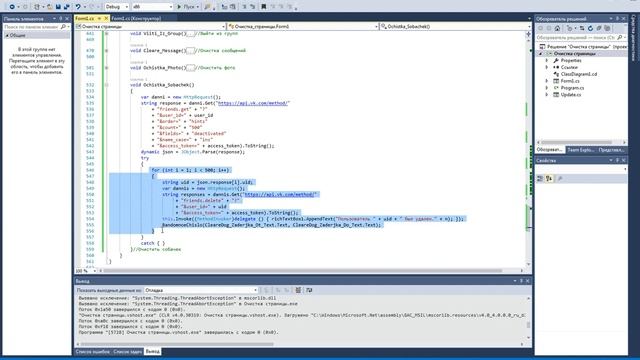640x360 pixels.
Task: Click the api.vk.com link in friends.get request
Action: [x=253, y=103]
